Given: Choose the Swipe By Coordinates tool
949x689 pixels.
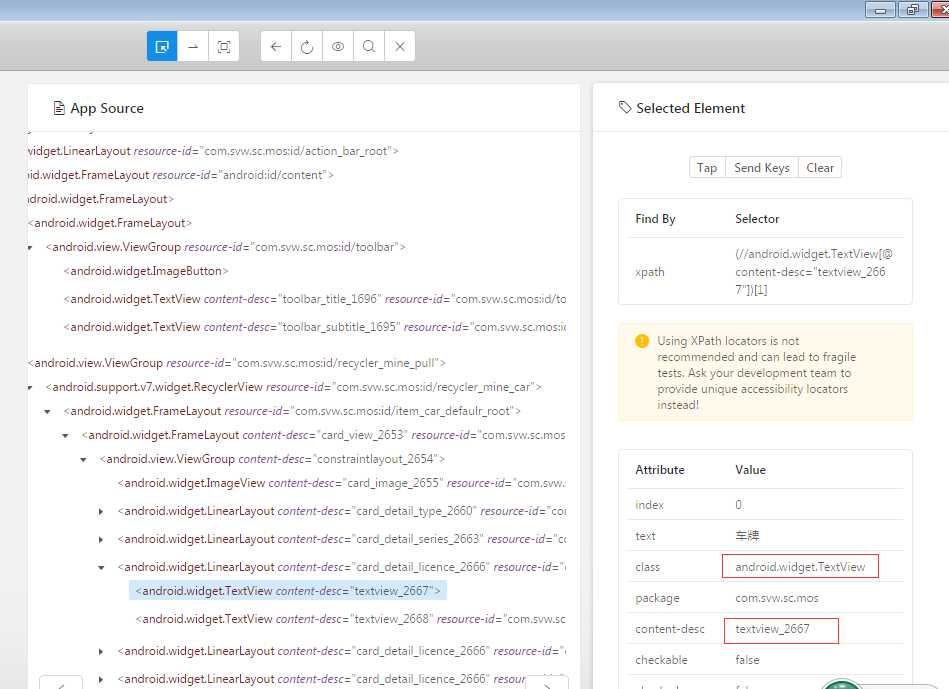Looking at the screenshot, I should pos(193,47).
